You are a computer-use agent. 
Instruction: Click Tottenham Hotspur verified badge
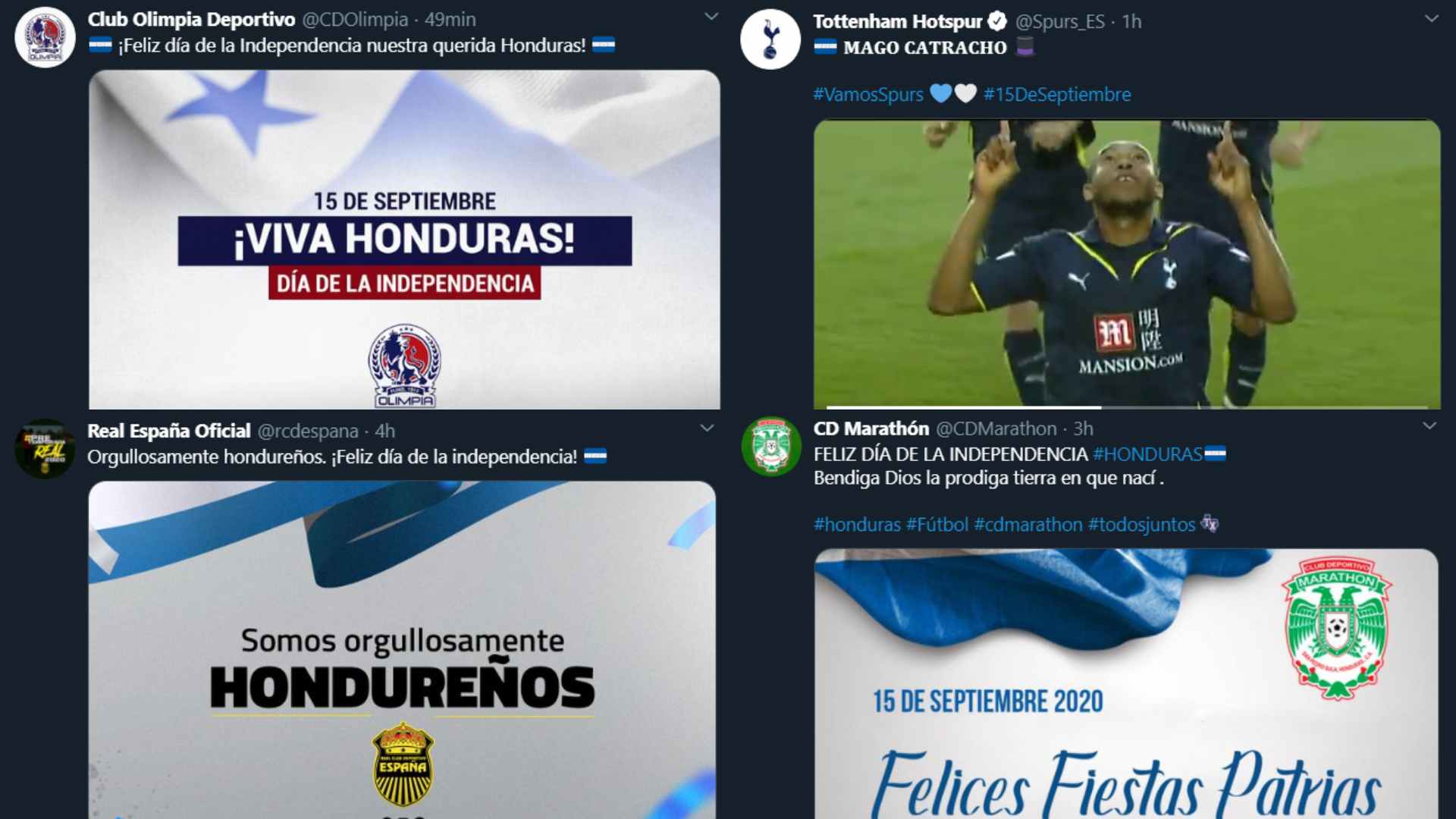(997, 21)
